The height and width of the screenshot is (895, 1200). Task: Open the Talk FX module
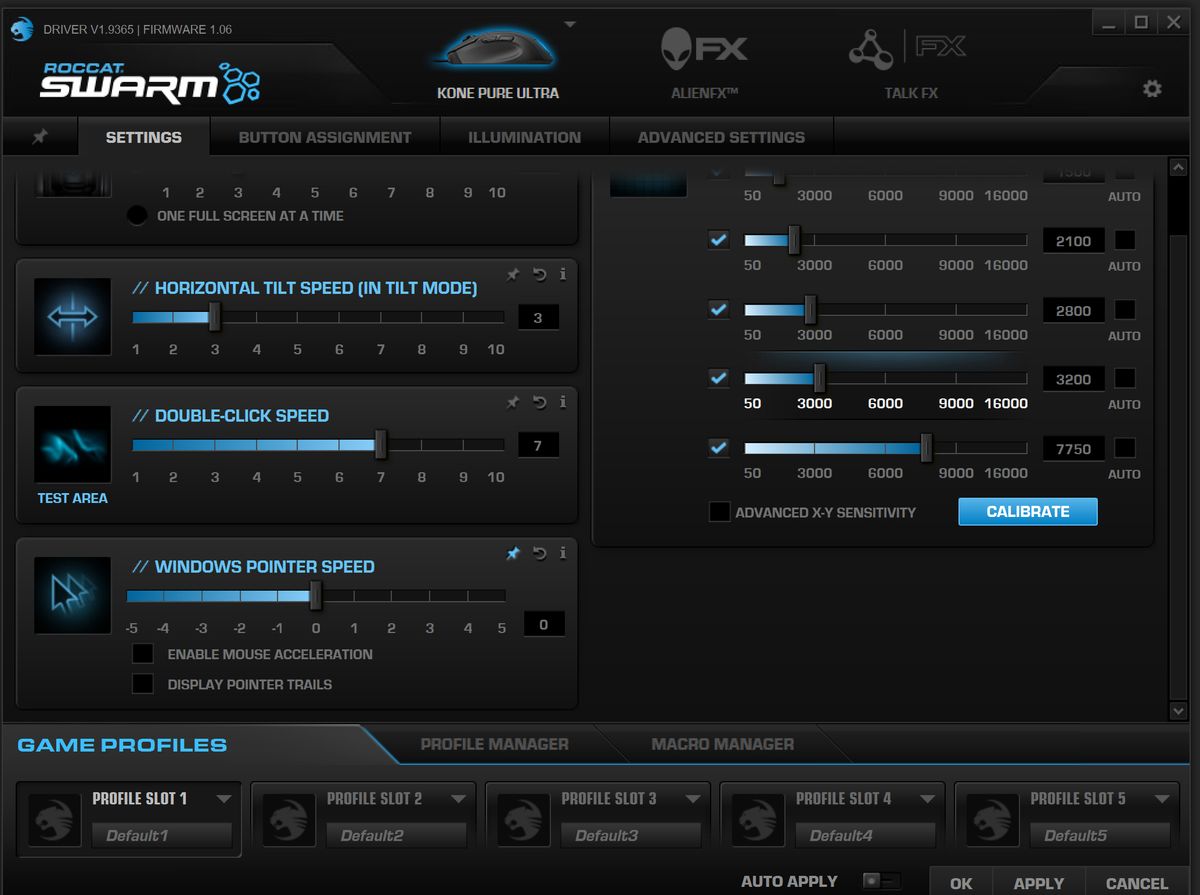pyautogui.click(x=910, y=62)
